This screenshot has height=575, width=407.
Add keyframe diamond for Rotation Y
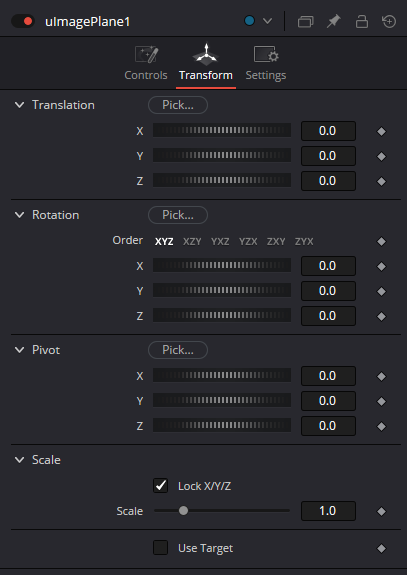tap(381, 291)
